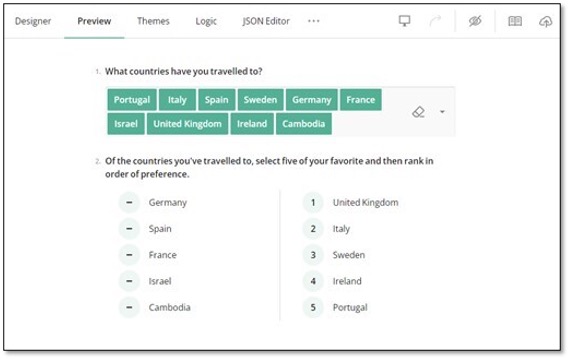Select unranked item Spain text
570x360 pixels.
click(x=160, y=229)
